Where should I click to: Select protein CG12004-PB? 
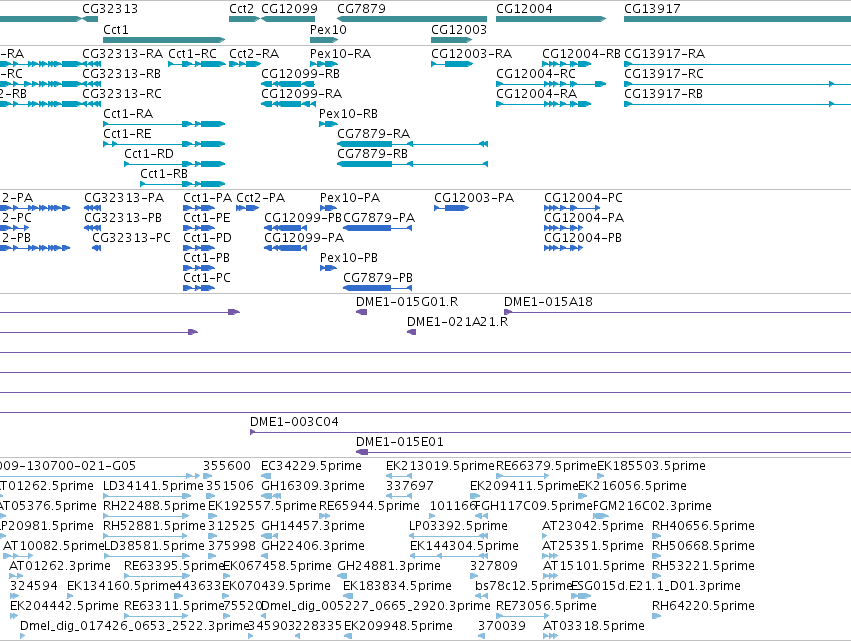(564, 248)
